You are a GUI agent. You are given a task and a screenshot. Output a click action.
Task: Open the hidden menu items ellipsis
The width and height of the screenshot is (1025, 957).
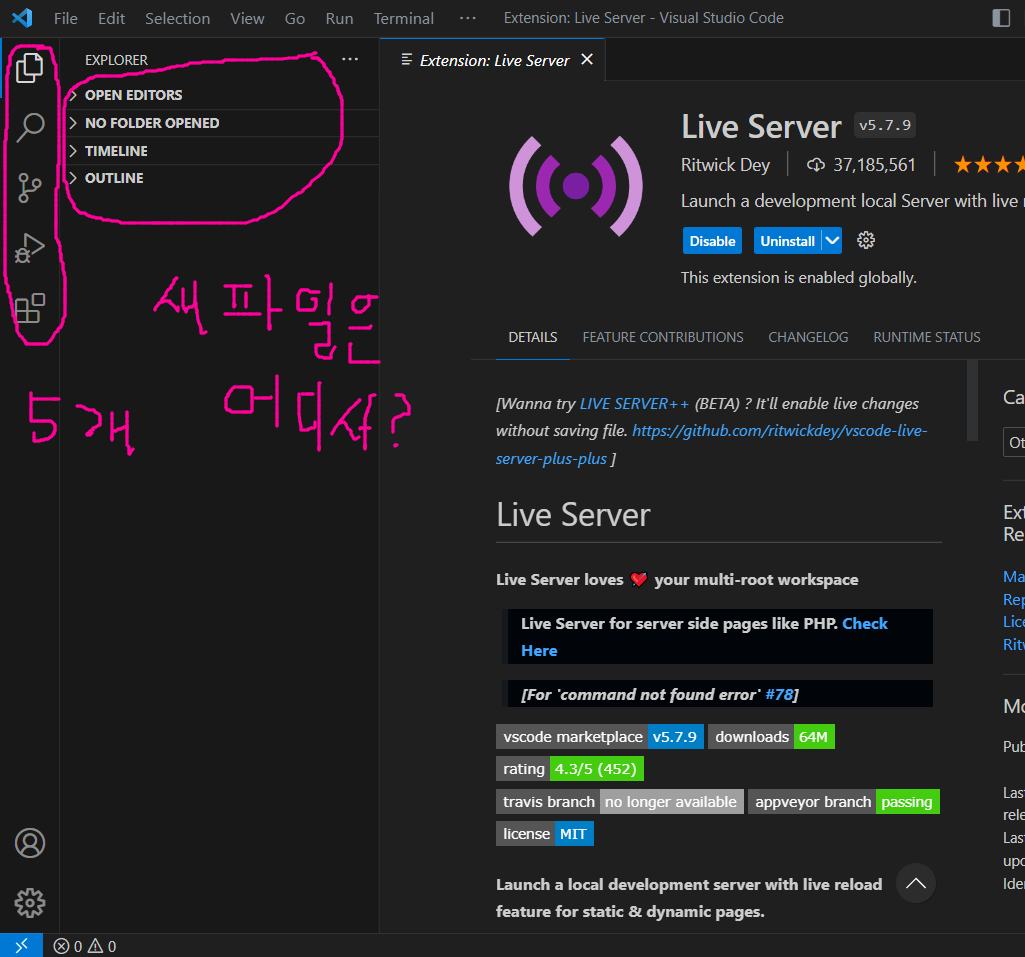pos(468,18)
